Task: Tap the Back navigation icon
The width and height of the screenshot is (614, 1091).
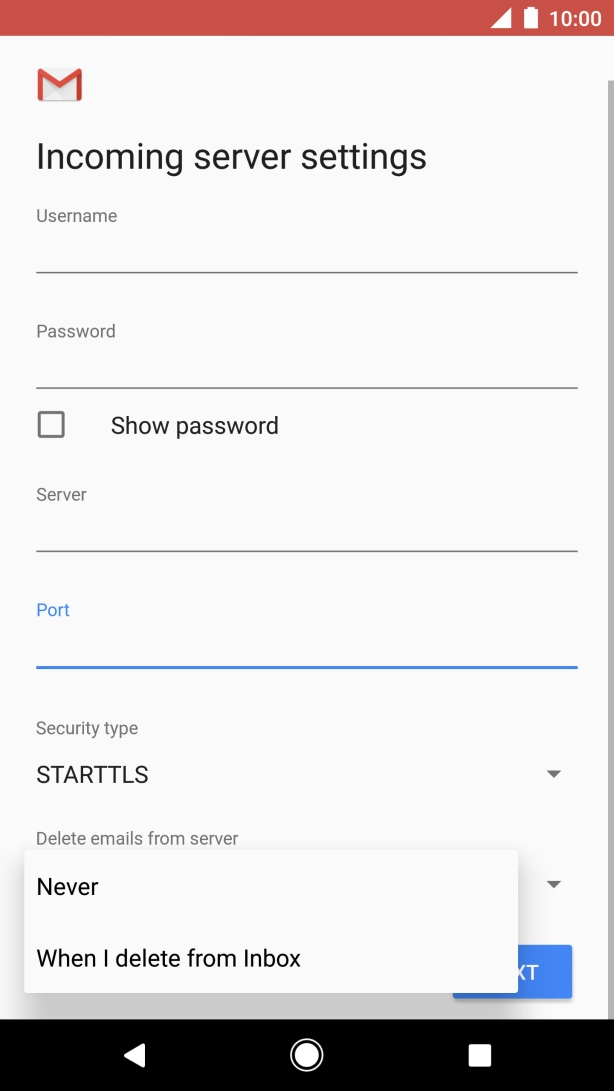Action: (x=134, y=1055)
